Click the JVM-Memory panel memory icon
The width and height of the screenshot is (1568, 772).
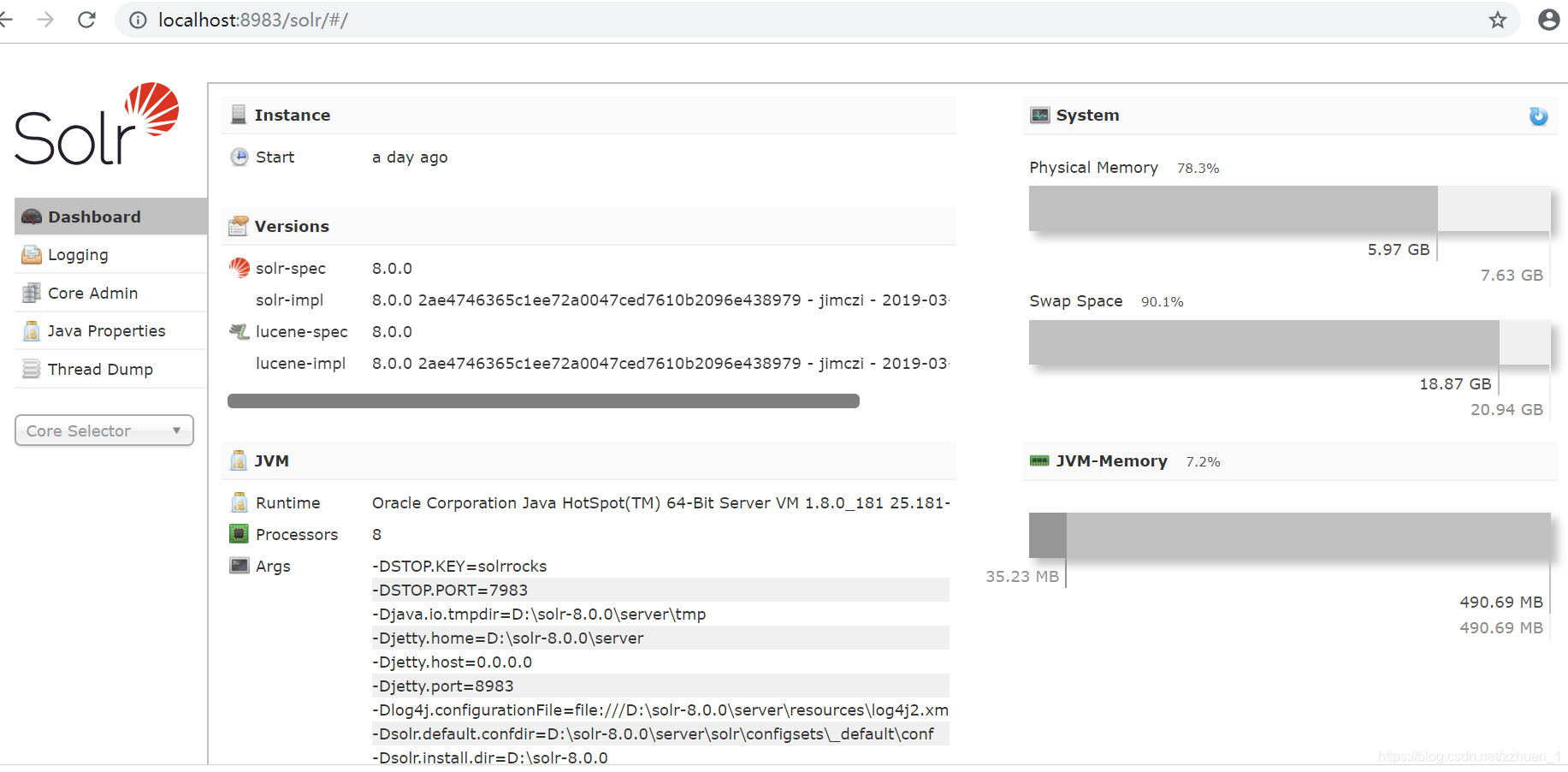click(x=1039, y=460)
